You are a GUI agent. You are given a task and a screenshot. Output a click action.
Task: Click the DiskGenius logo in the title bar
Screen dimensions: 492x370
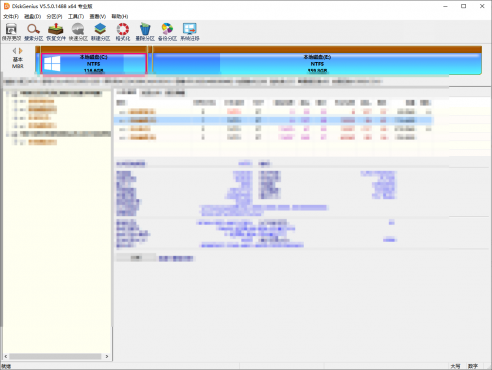point(6,6)
